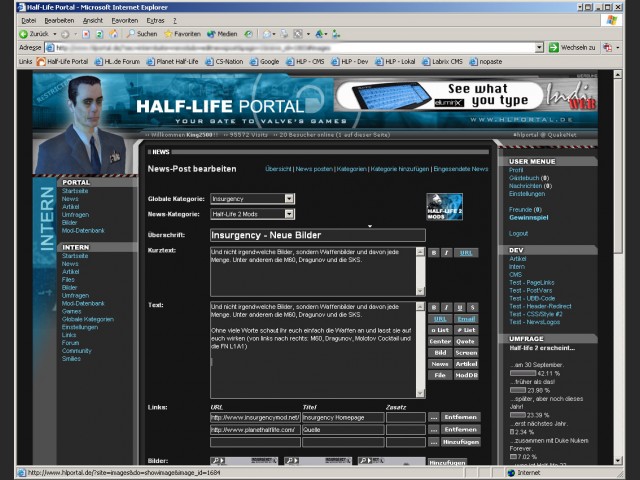Open the Datei menu
Screen dimensions: 640x480
click(x=29, y=20)
